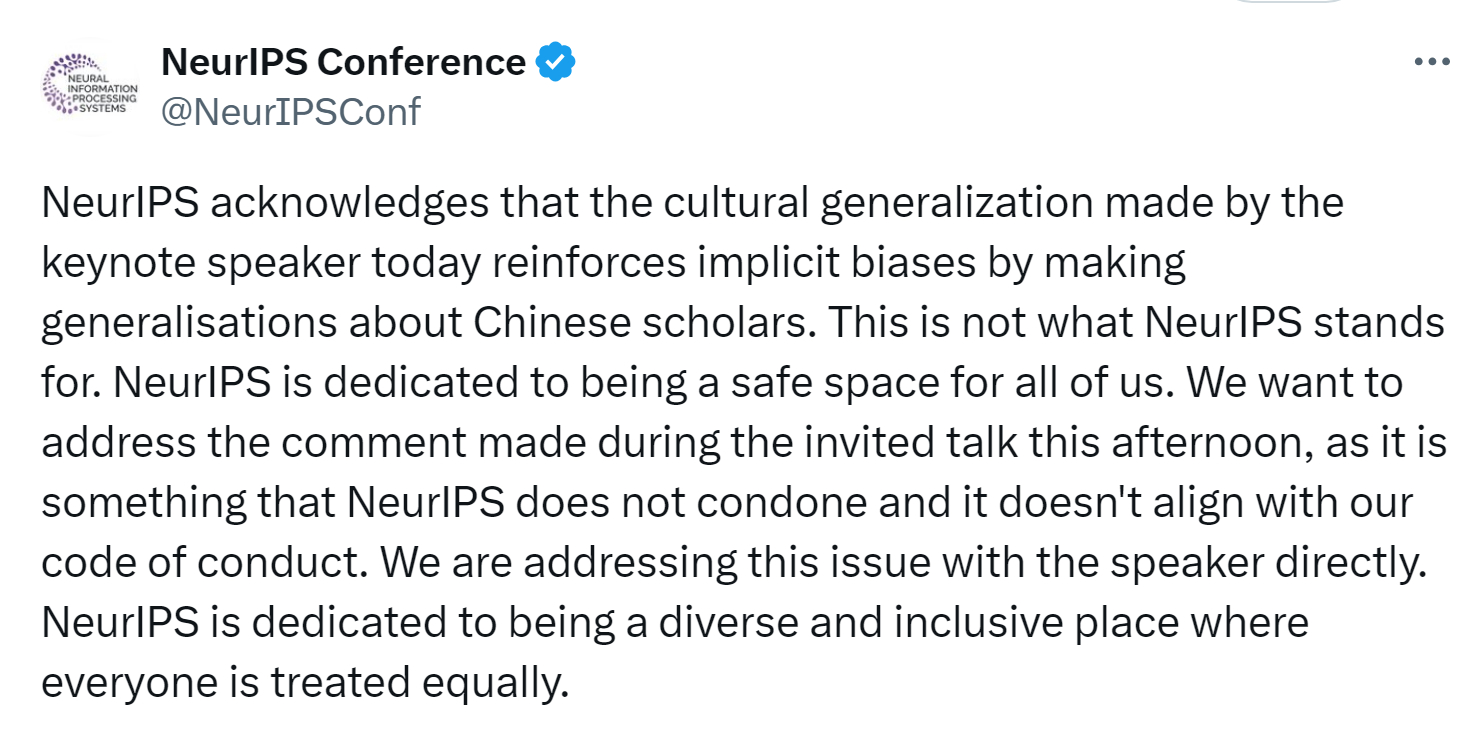Click the first word 'NeurIPS' of the tweet body
The height and width of the screenshot is (729, 1481).
point(120,204)
